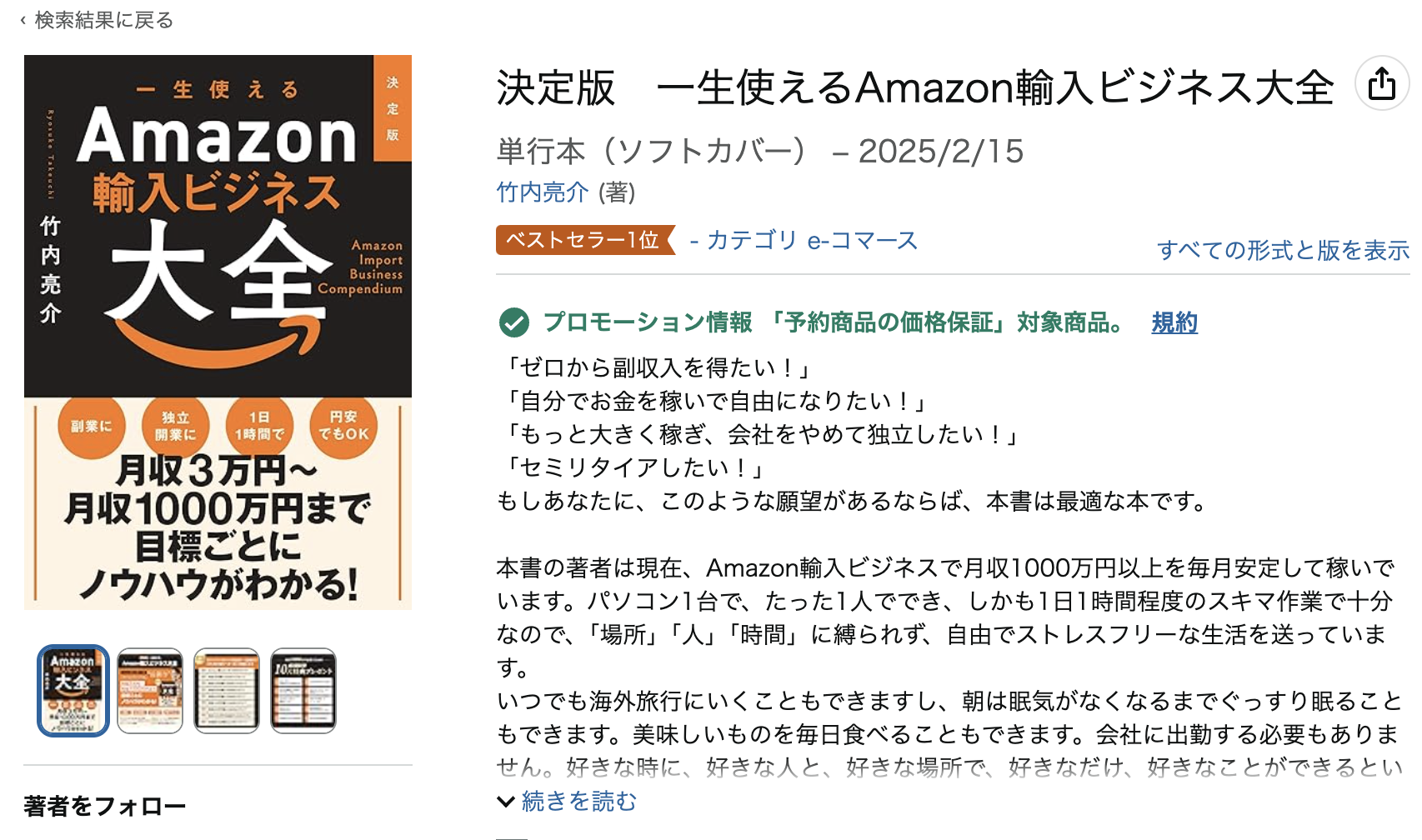Click the プロモーション情報 green text
The image size is (1422, 840).
click(648, 322)
